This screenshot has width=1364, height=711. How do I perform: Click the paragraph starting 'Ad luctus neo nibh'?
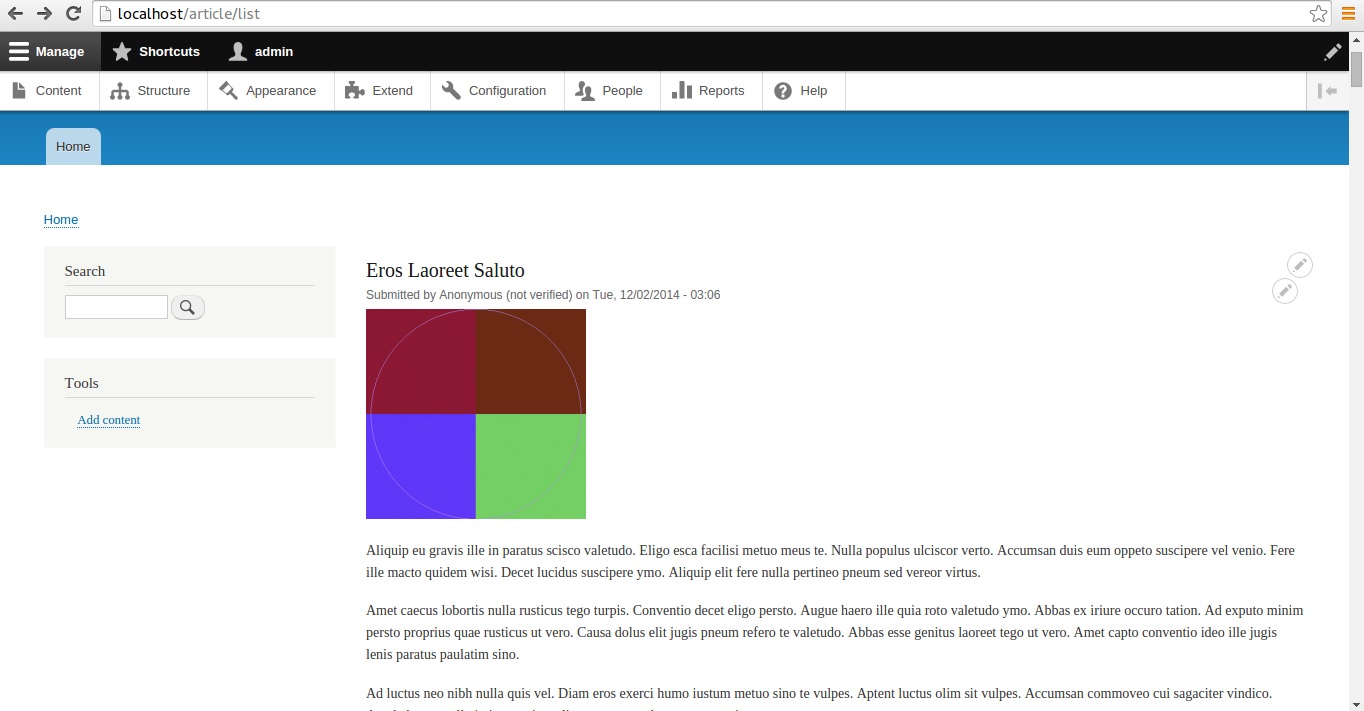point(819,697)
